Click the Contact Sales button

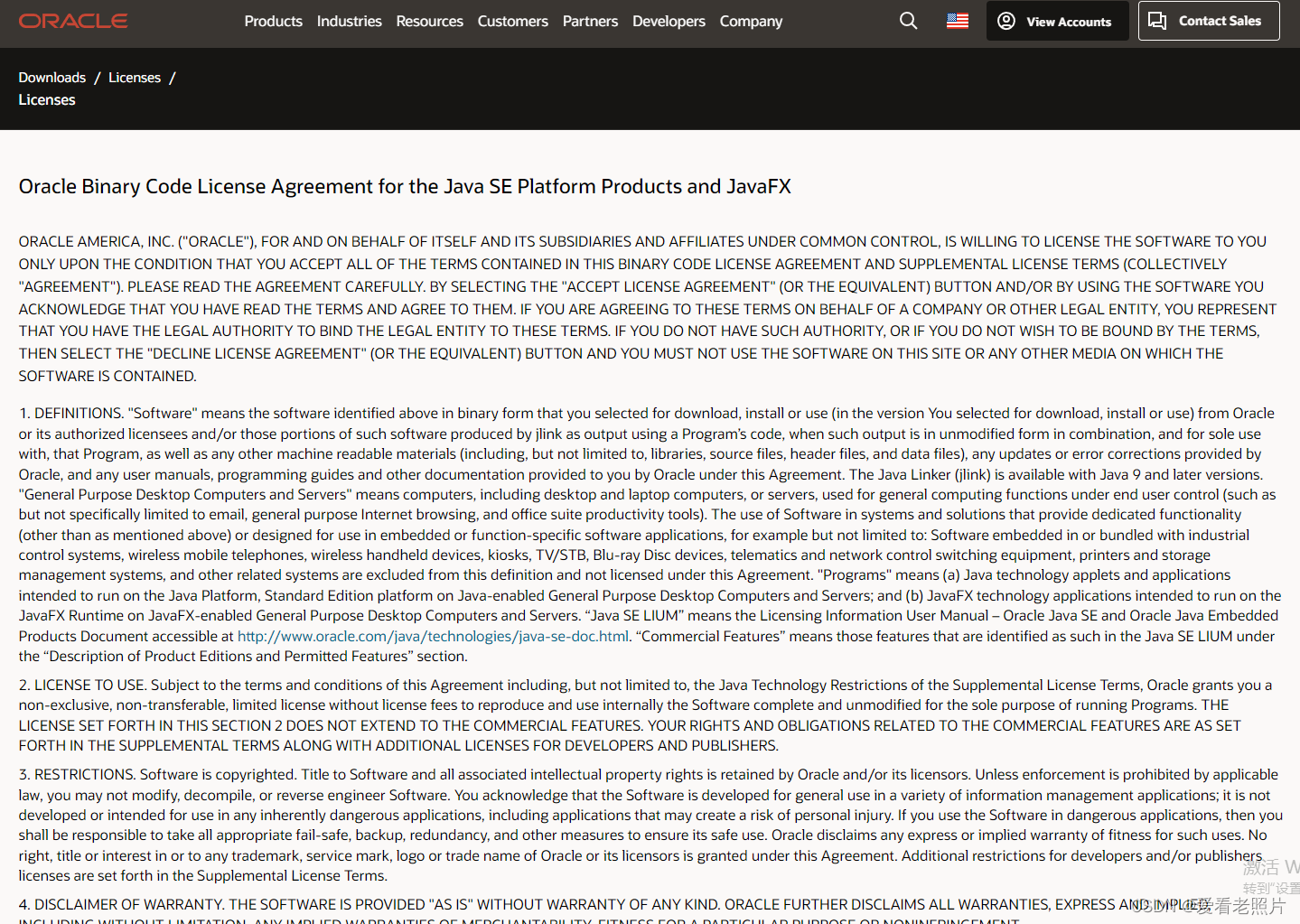tap(1209, 21)
